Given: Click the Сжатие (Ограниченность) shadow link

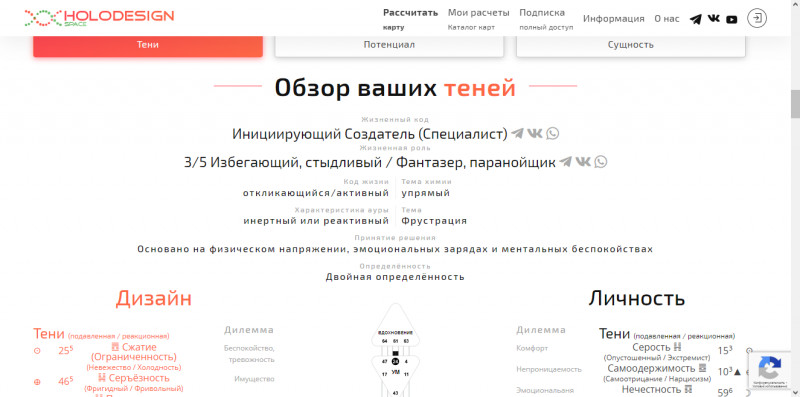Looking at the screenshot, I should tap(134, 352).
